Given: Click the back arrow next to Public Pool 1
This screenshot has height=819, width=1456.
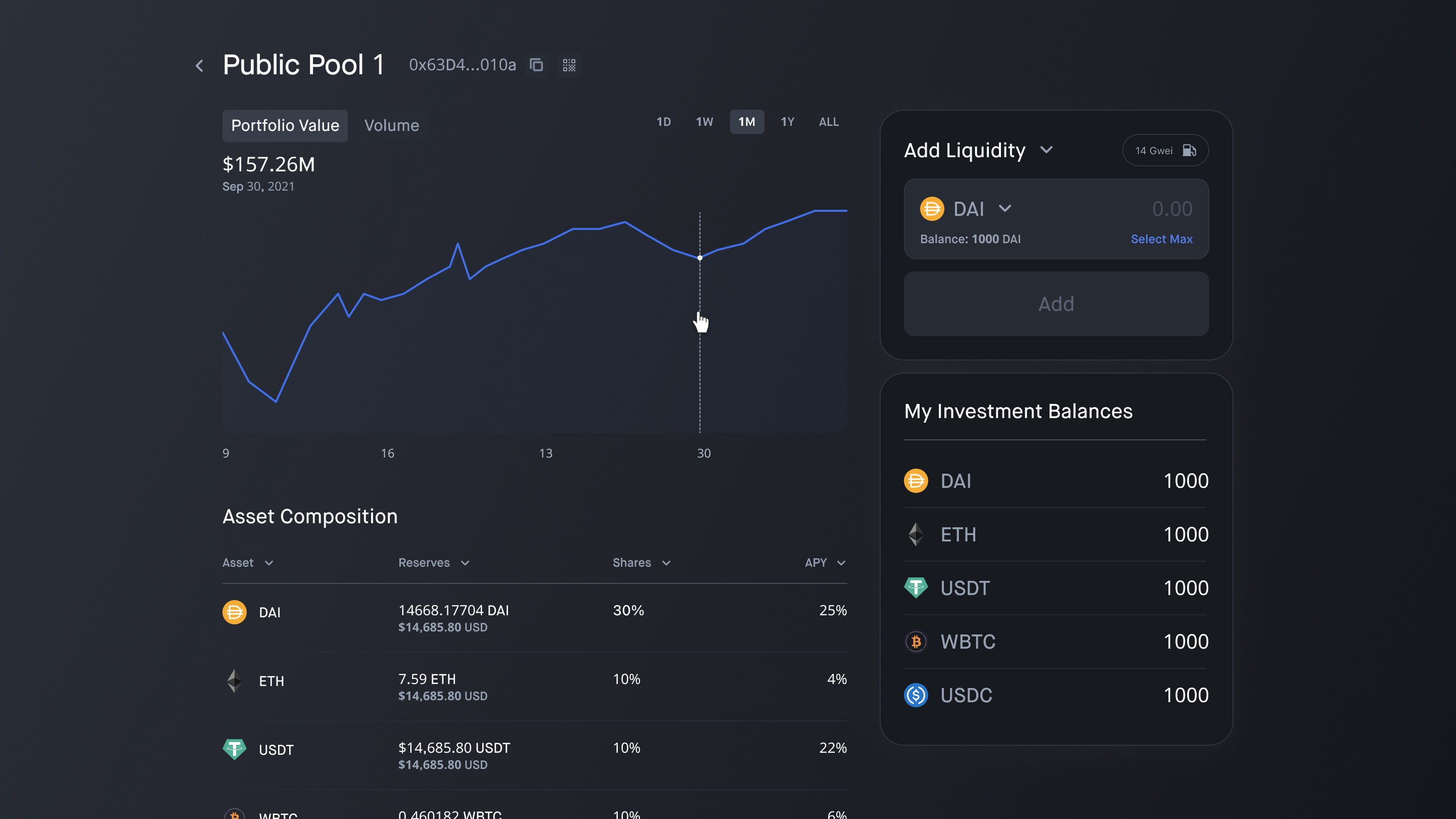Looking at the screenshot, I should coord(199,66).
